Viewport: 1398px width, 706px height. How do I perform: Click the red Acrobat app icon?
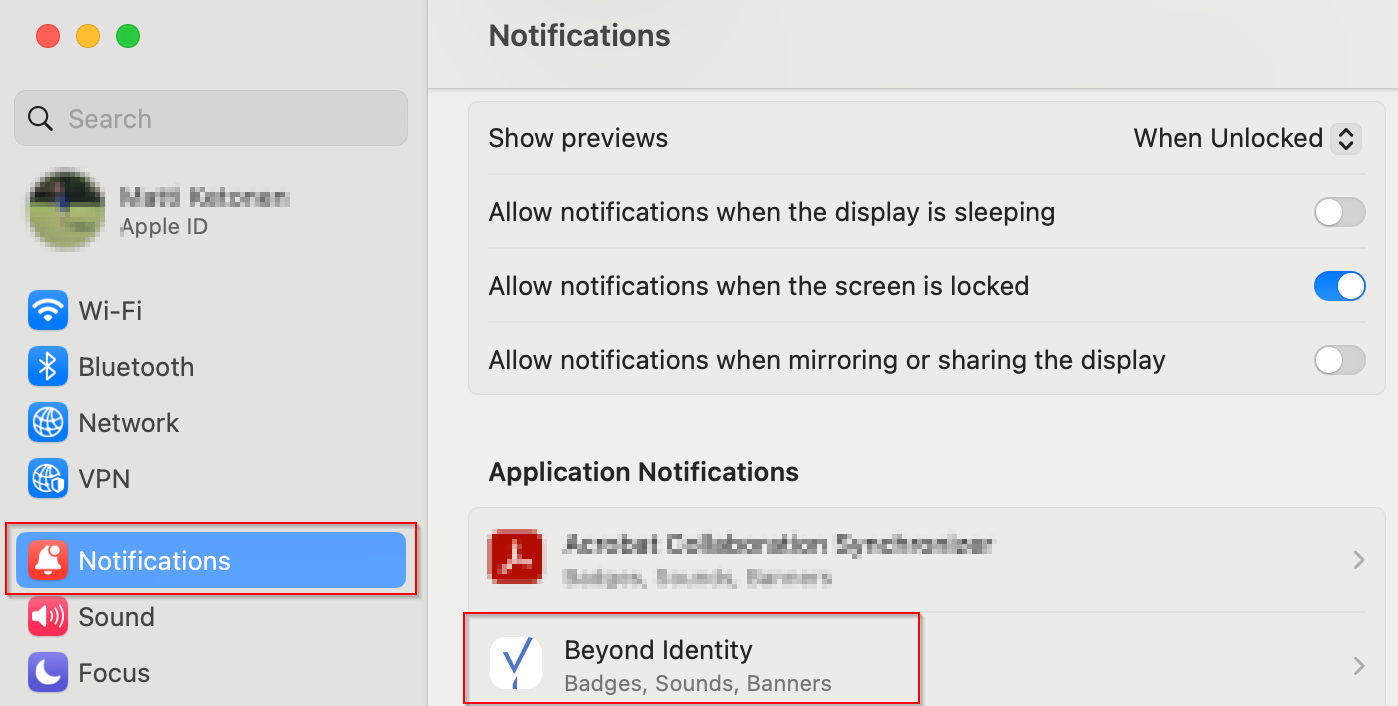pyautogui.click(x=515, y=557)
